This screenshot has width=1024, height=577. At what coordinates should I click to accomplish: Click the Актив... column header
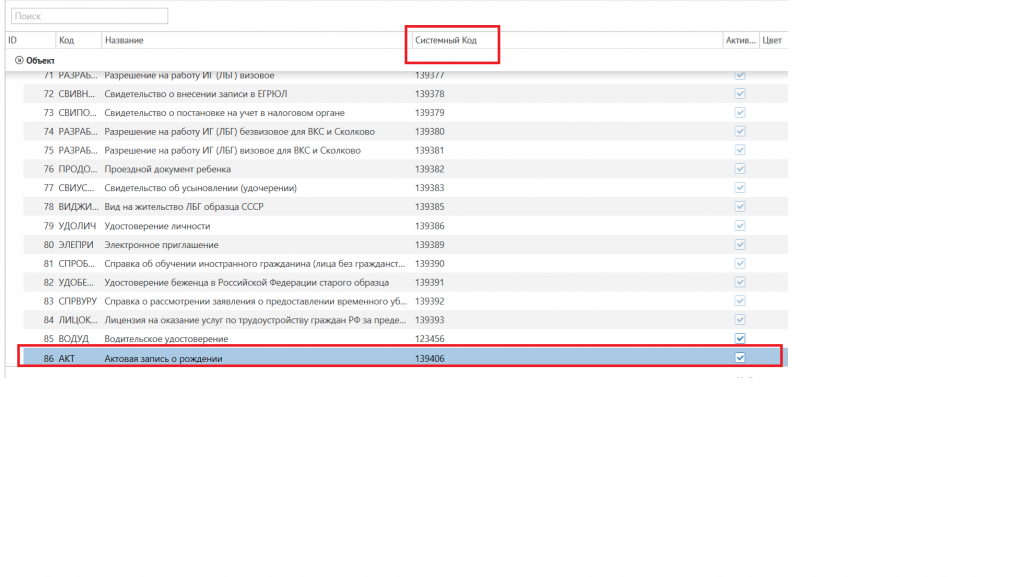click(741, 40)
